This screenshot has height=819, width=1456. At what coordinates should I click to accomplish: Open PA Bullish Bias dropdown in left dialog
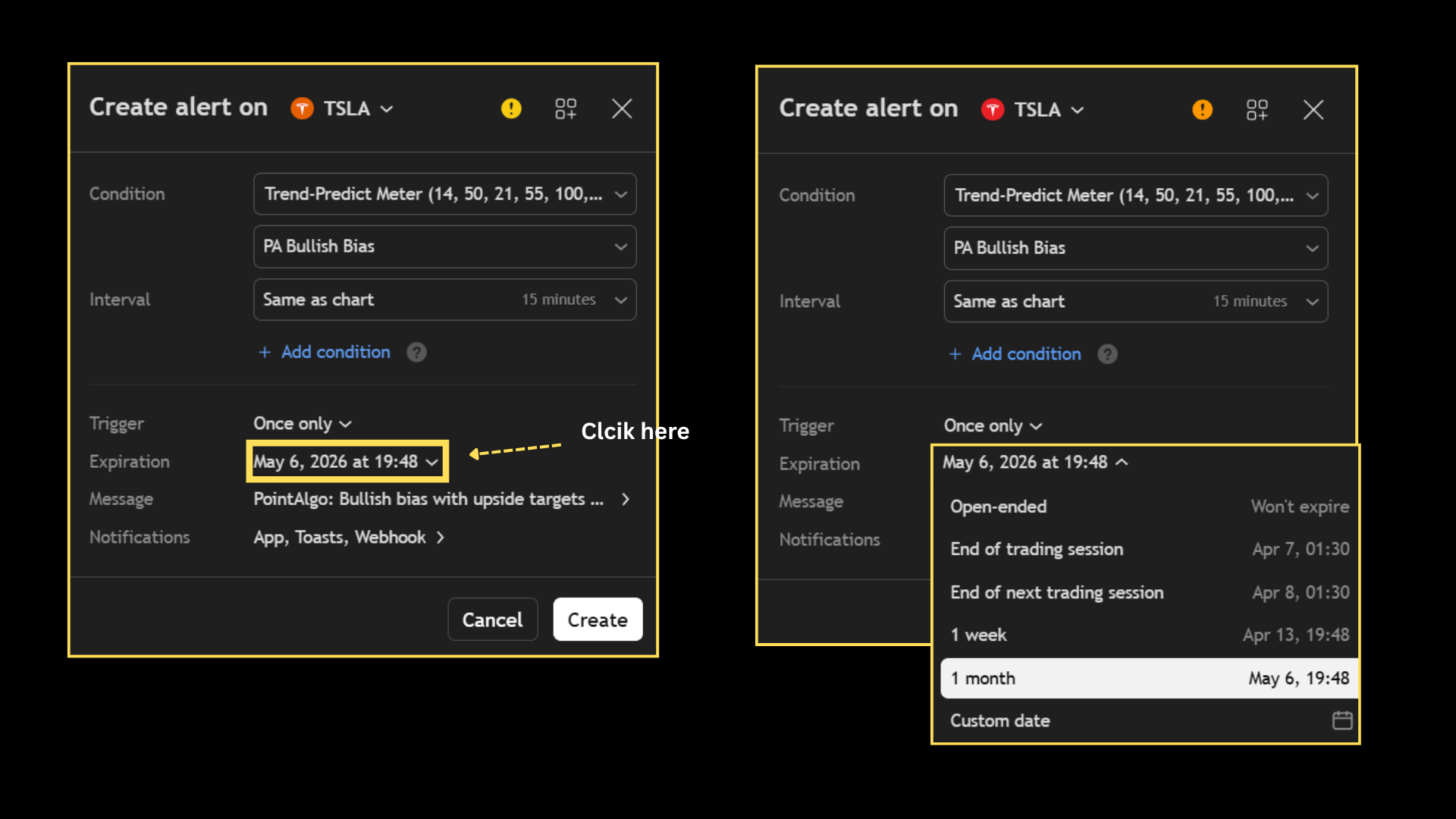(444, 246)
